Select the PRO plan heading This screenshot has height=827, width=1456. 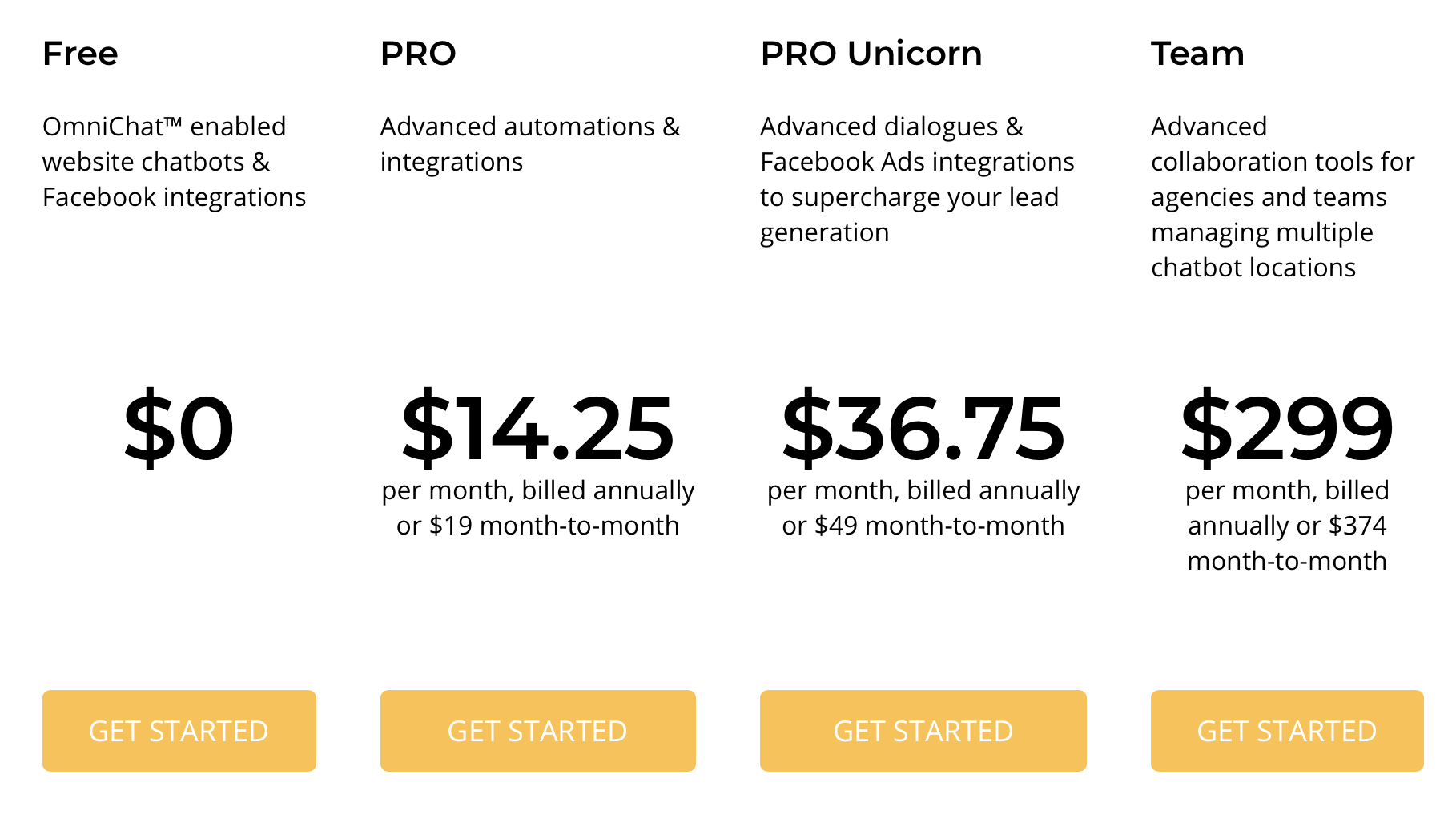418,54
